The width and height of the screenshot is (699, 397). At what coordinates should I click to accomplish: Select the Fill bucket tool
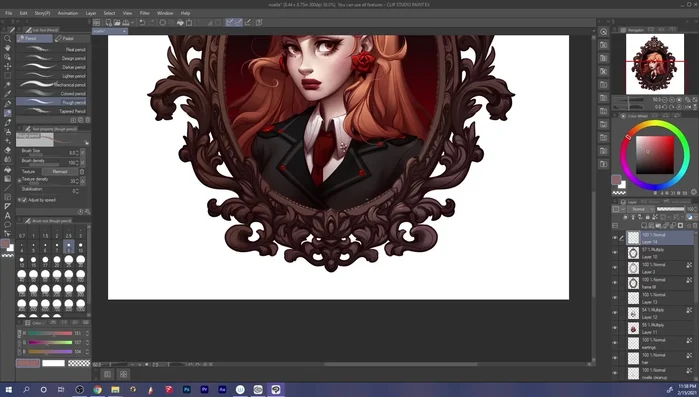click(7, 169)
